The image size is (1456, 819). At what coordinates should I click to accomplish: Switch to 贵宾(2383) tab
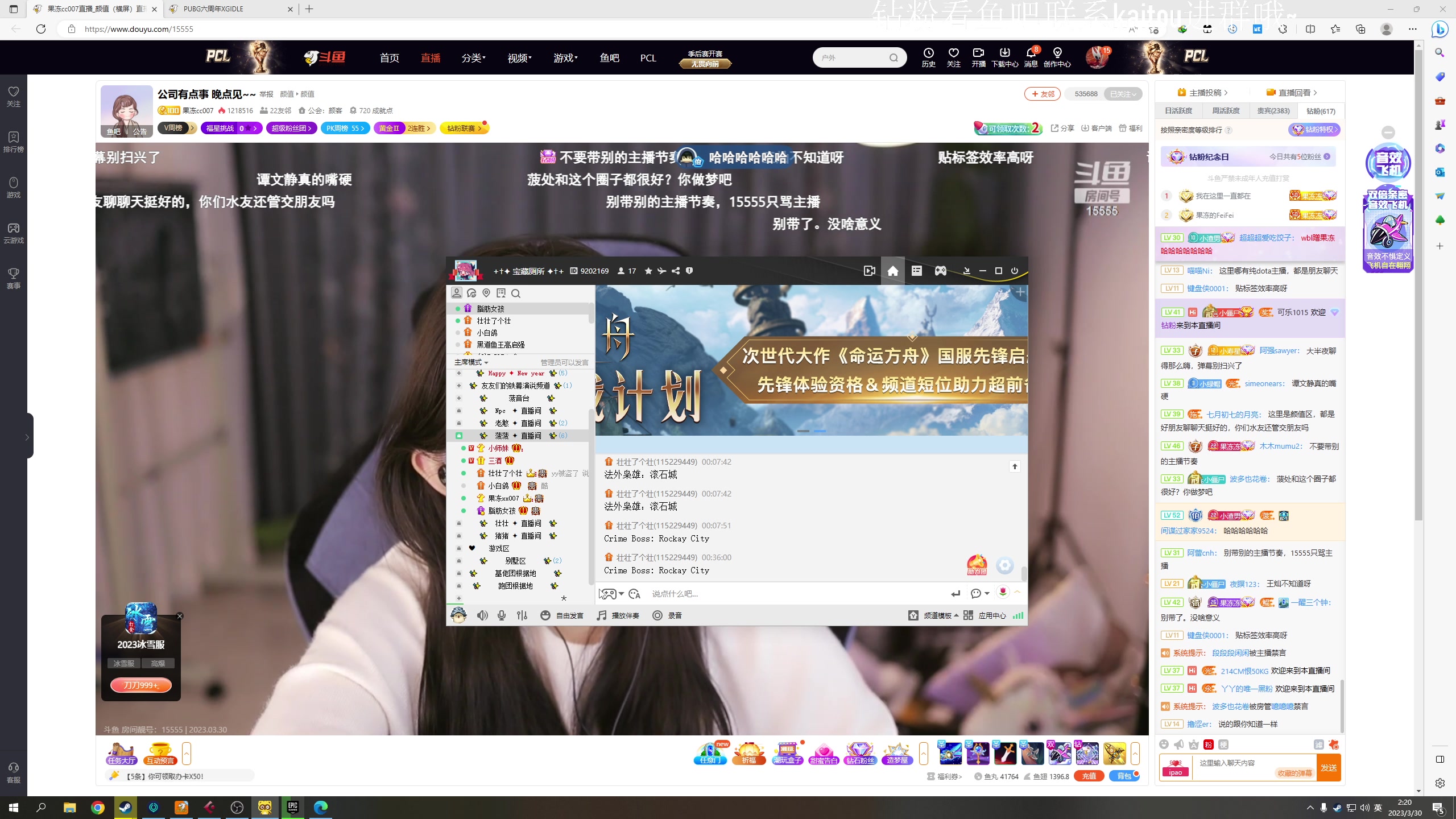point(1273,111)
